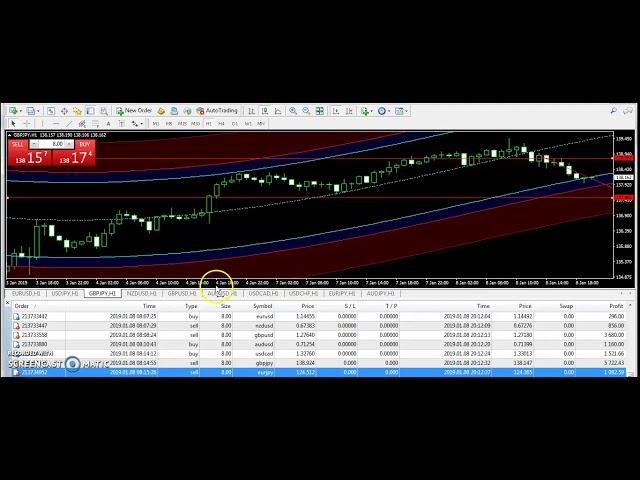640x480 pixels.
Task: Switch to H1 timeframe
Action: point(208,124)
